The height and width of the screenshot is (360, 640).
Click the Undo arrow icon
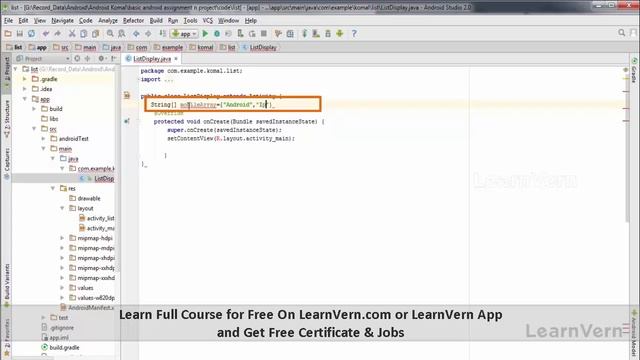click(x=45, y=34)
